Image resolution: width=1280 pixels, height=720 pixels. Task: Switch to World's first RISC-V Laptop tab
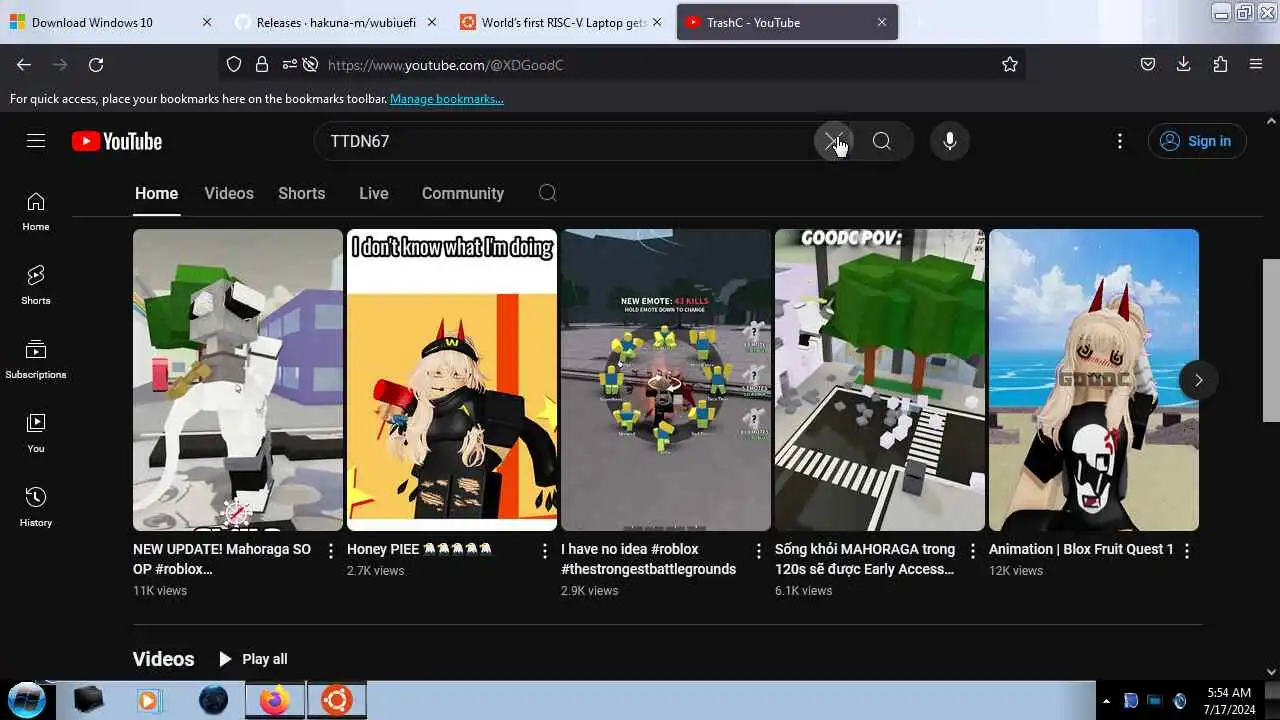(x=562, y=22)
